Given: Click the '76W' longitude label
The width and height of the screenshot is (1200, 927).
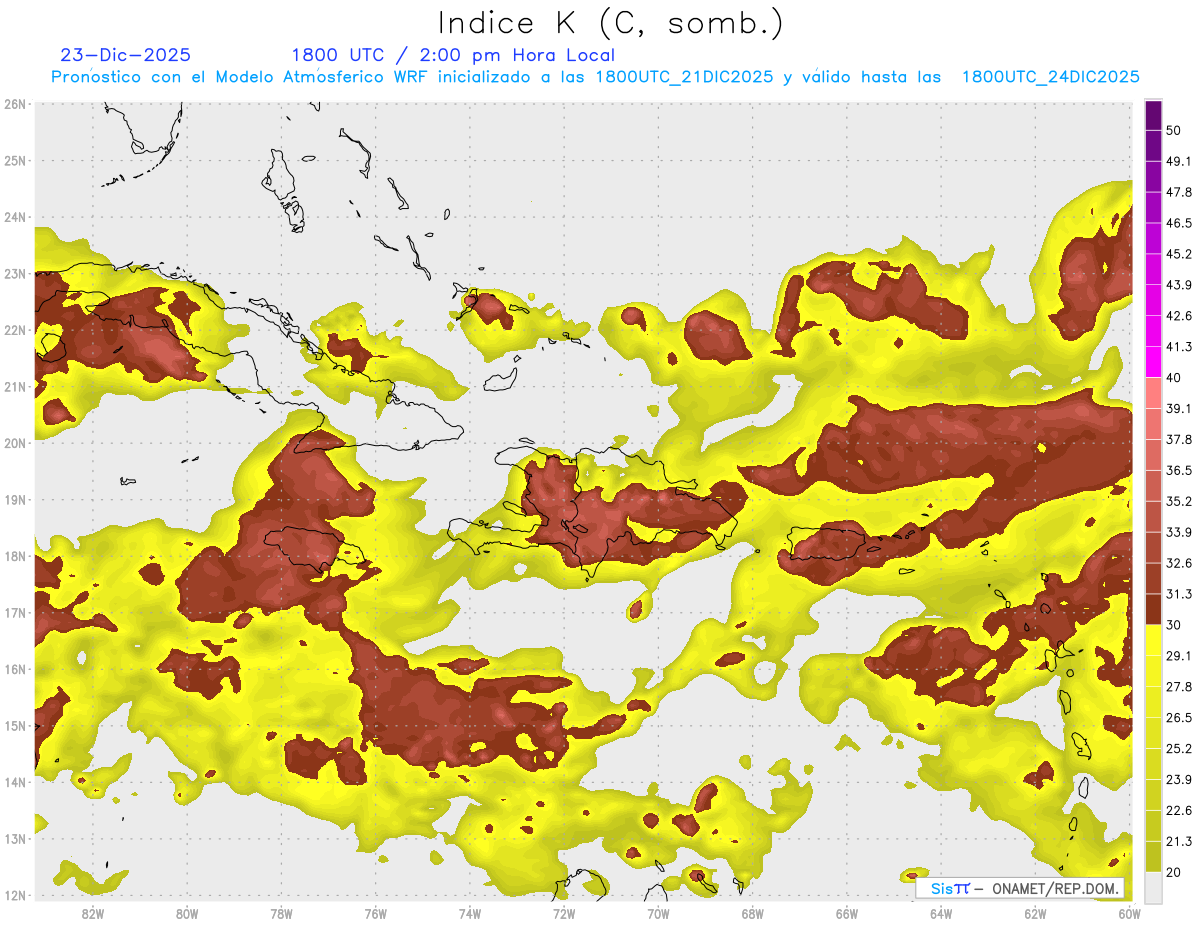Looking at the screenshot, I should 376,913.
